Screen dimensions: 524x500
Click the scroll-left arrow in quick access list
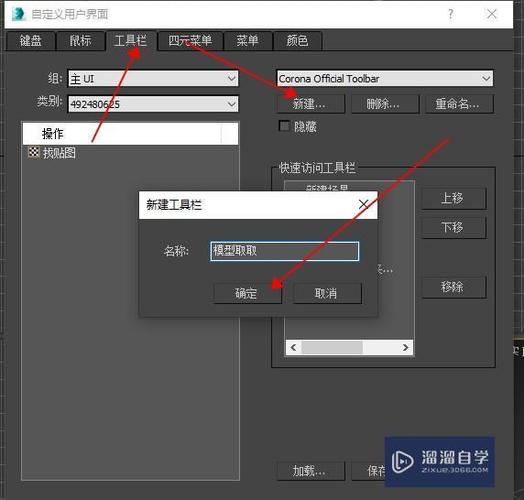(x=293, y=347)
